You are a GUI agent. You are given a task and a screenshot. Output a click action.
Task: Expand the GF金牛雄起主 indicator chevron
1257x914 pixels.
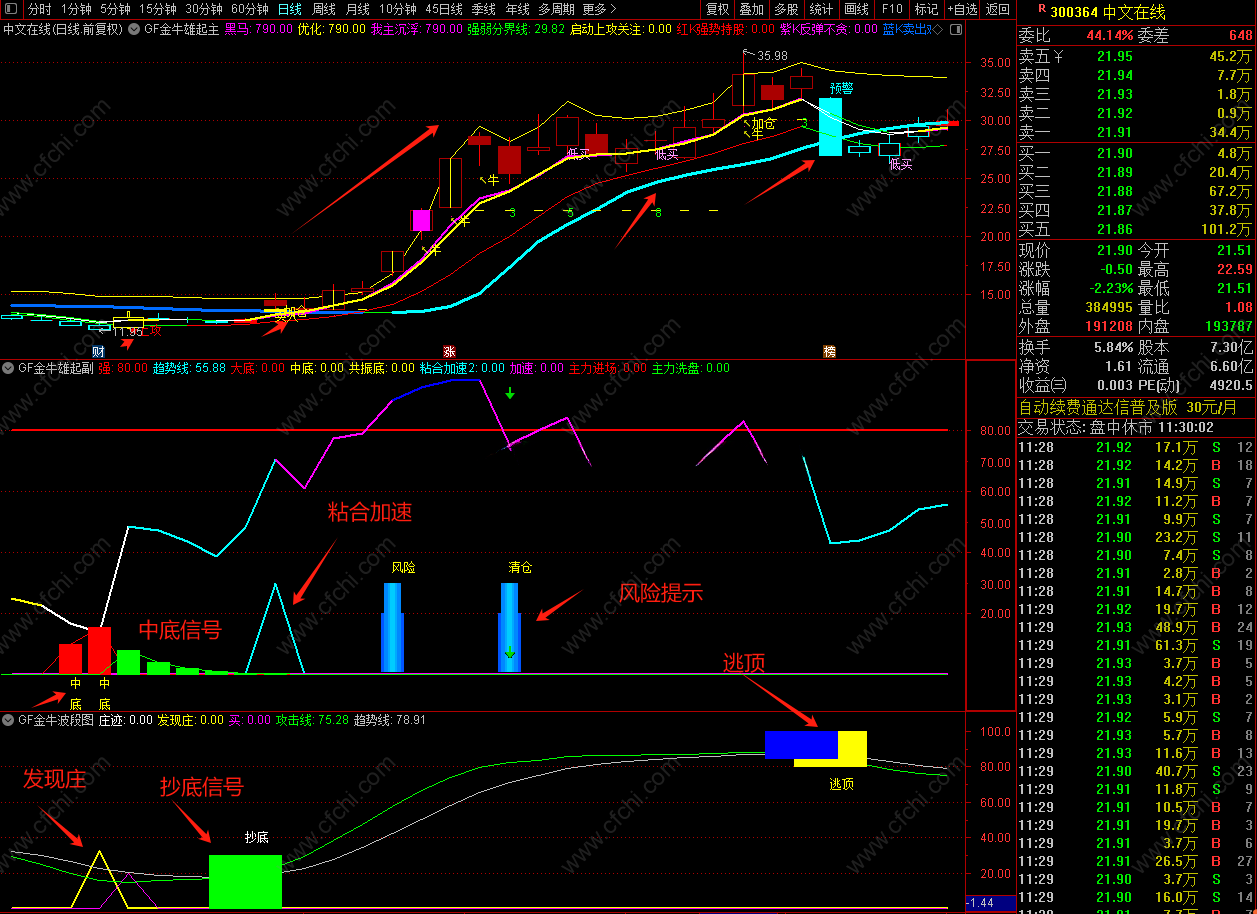[135, 29]
